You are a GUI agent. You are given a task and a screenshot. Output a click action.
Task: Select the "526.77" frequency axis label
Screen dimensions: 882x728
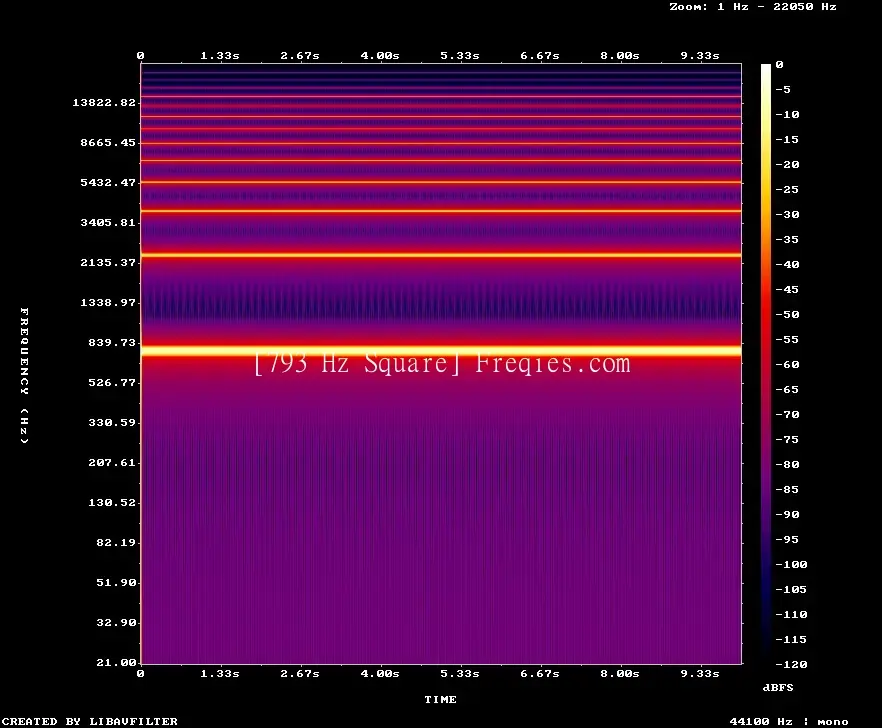click(x=112, y=383)
